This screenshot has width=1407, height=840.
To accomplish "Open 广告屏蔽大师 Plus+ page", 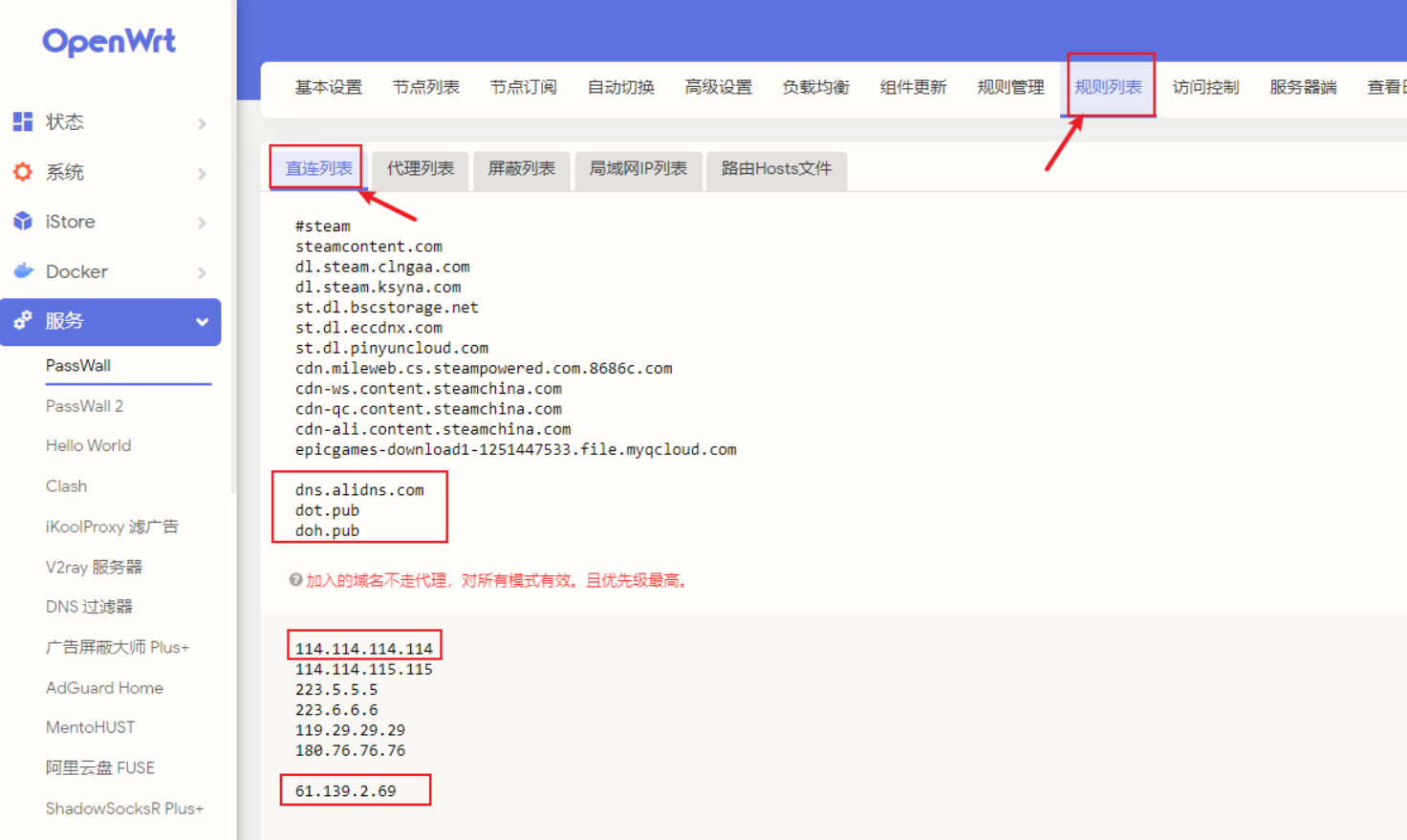I will (118, 647).
